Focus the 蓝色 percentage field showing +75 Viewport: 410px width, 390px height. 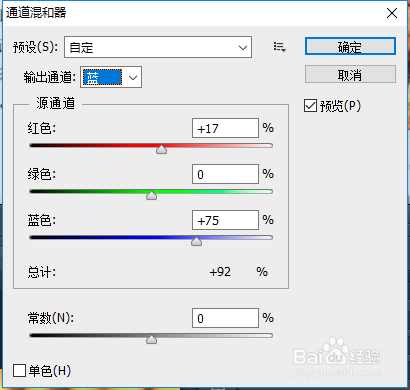(x=225, y=220)
